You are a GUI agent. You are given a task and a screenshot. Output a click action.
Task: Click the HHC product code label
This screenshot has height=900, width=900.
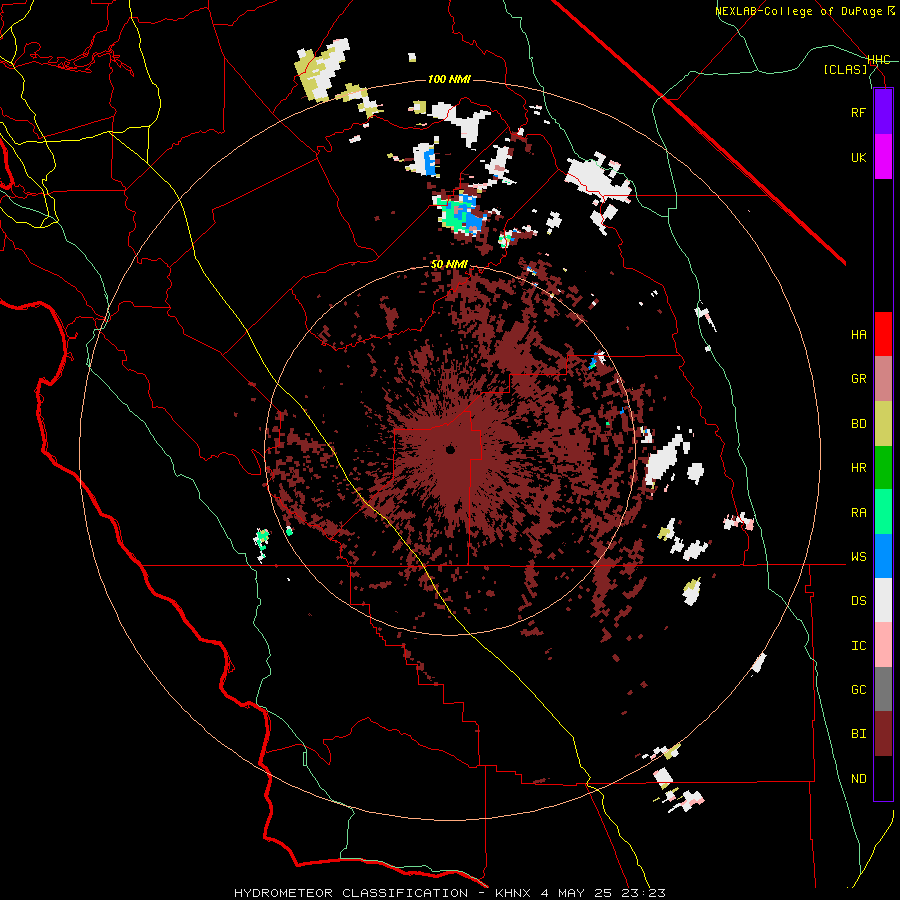[879, 60]
